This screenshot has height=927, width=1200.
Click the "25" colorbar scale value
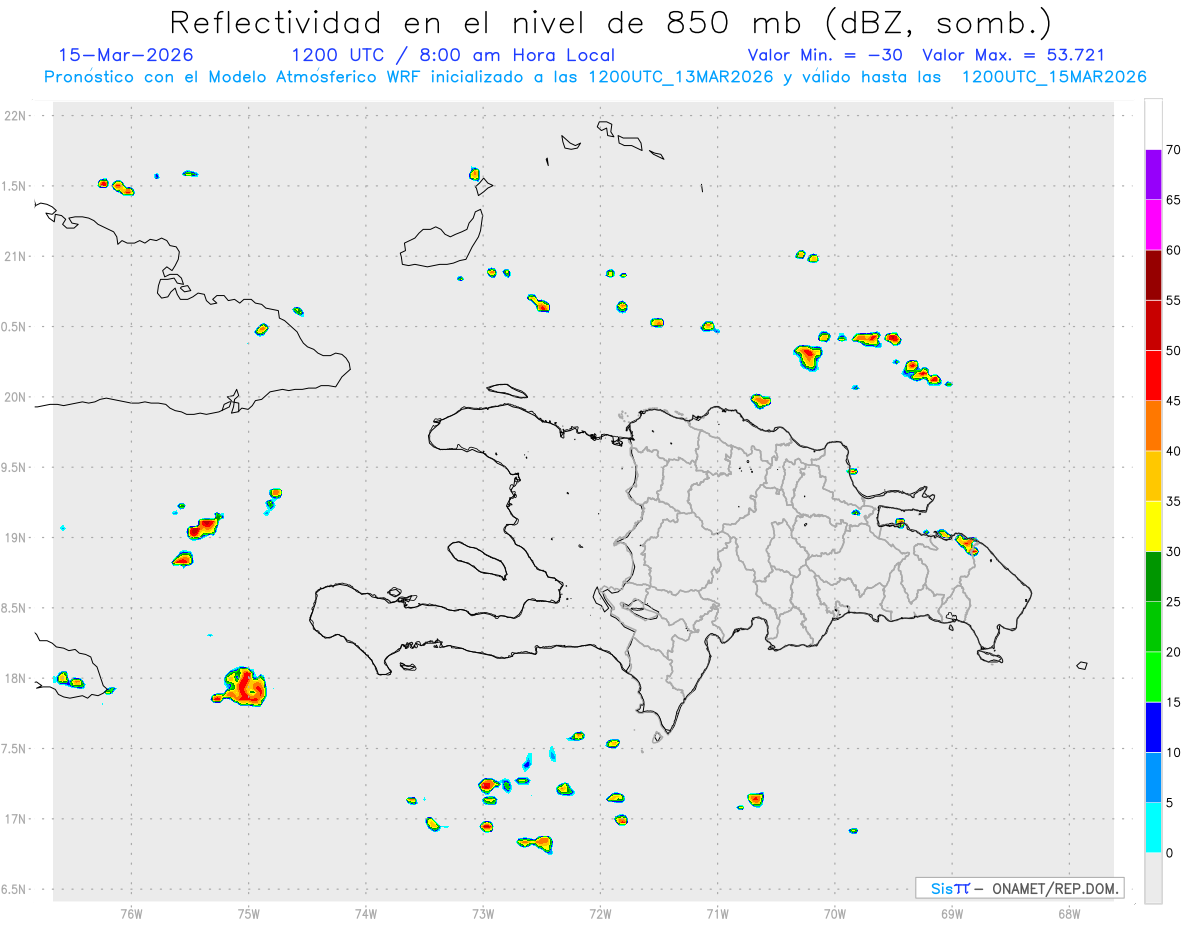pyautogui.click(x=1174, y=602)
